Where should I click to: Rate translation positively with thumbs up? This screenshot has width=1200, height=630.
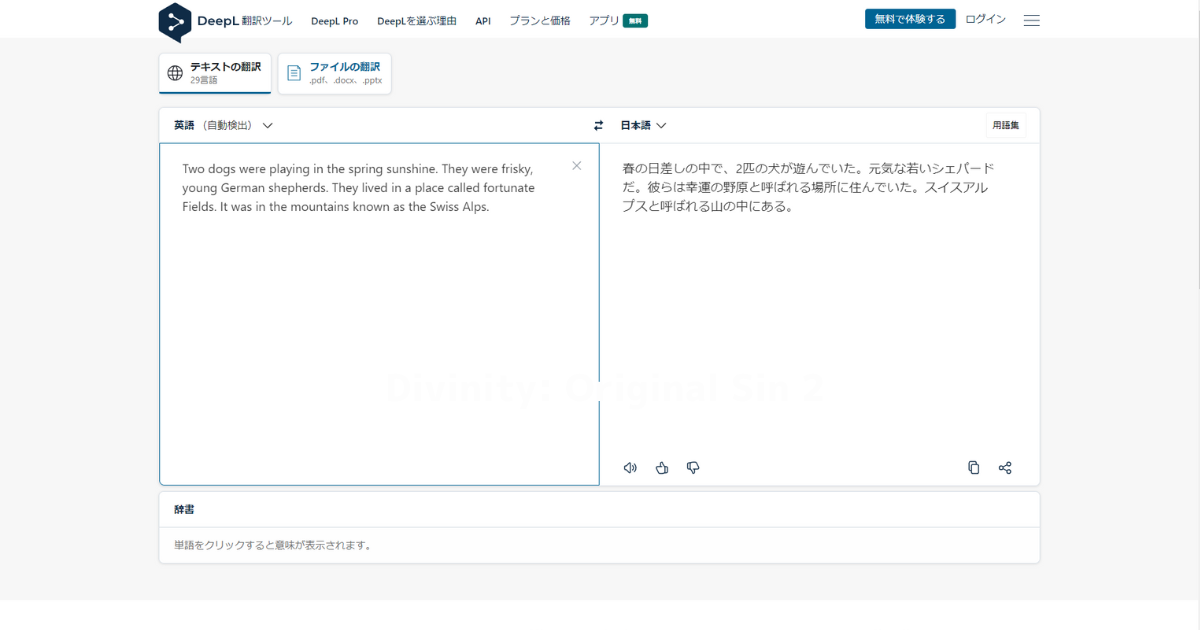pos(661,467)
